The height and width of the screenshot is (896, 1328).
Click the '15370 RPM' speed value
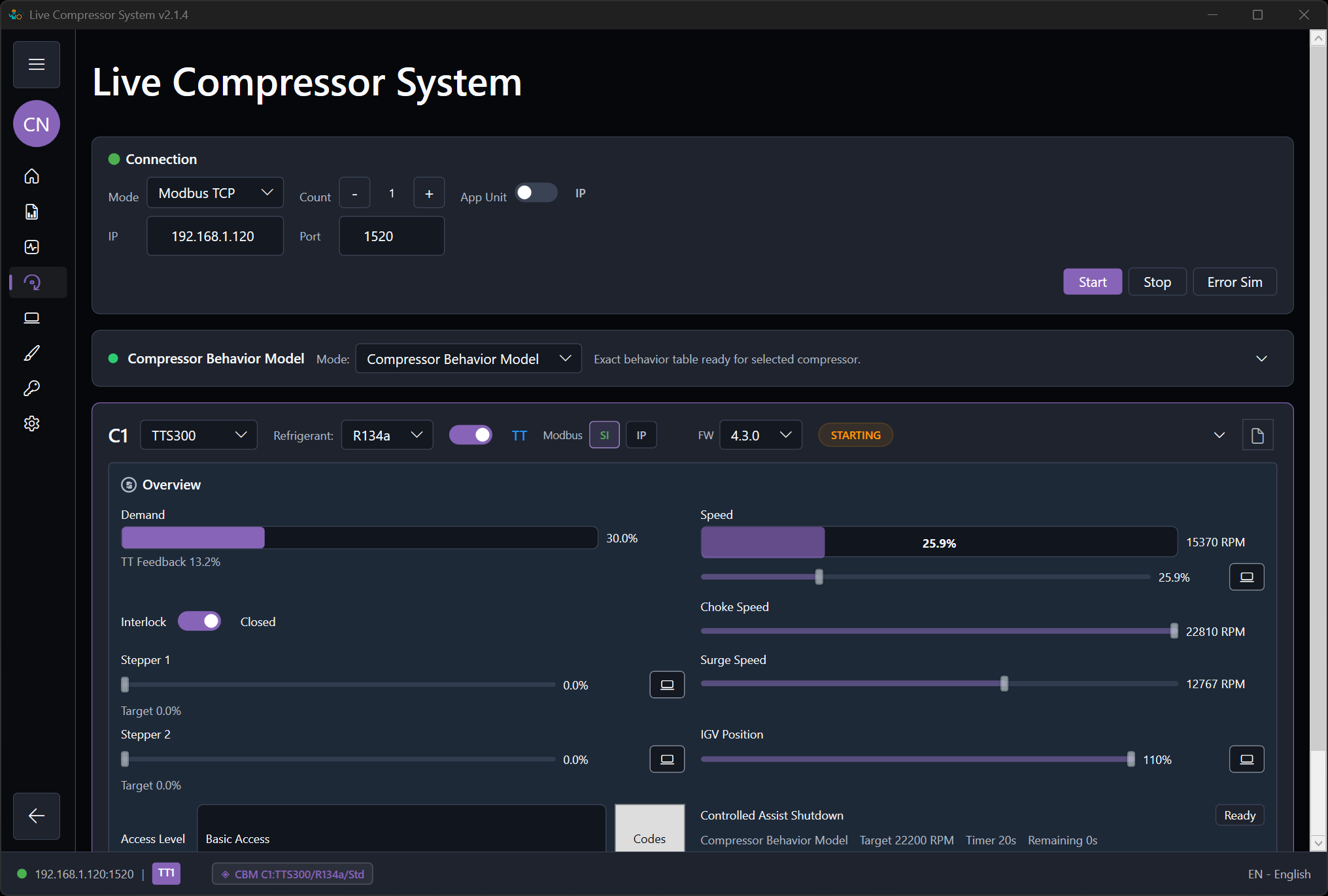[x=1216, y=542]
